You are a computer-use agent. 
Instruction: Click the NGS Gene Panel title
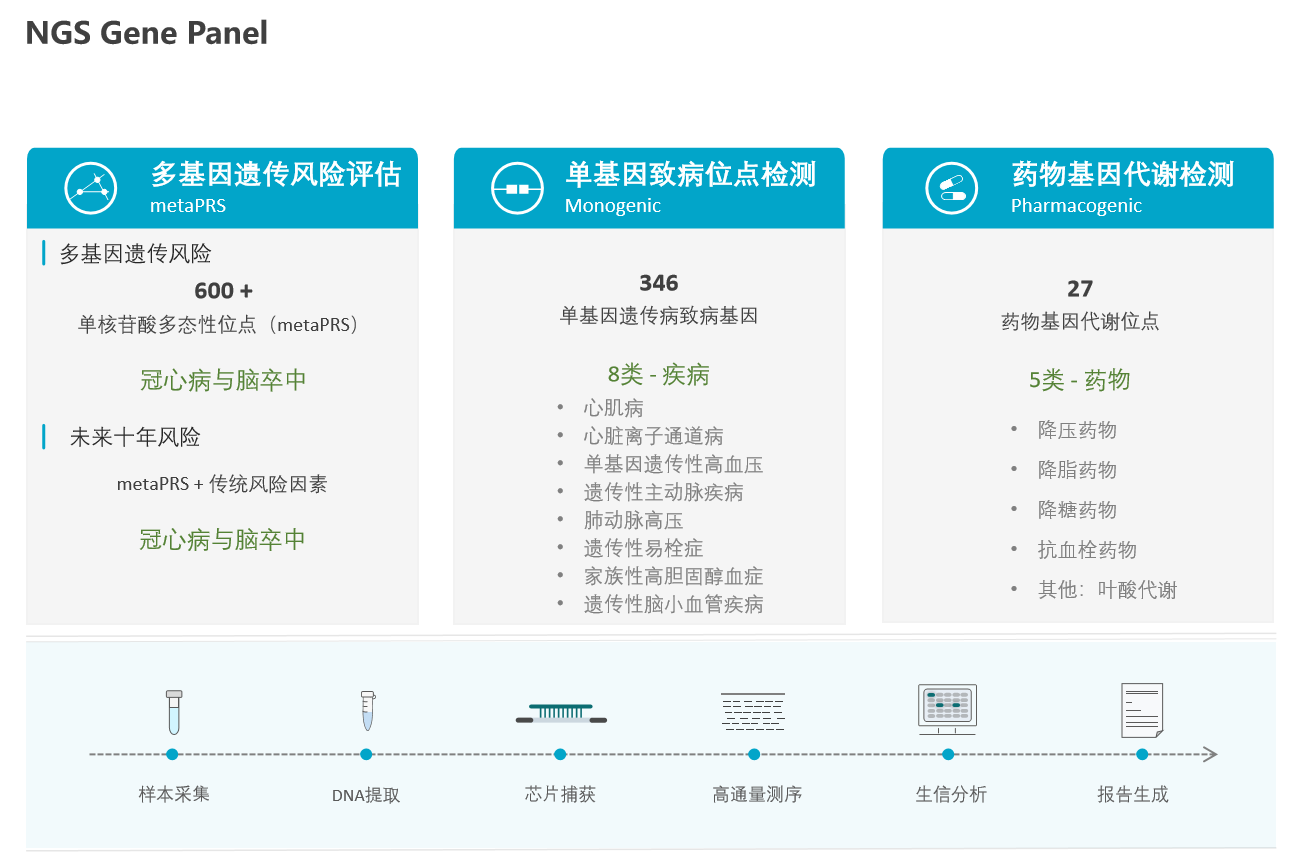click(x=146, y=33)
